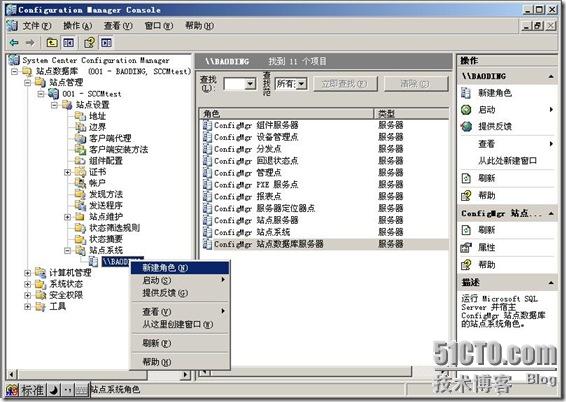Image resolution: width=566 pixels, height=402 pixels.
Task: Toggle the show/hide action pane icon
Action: (x=106, y=43)
